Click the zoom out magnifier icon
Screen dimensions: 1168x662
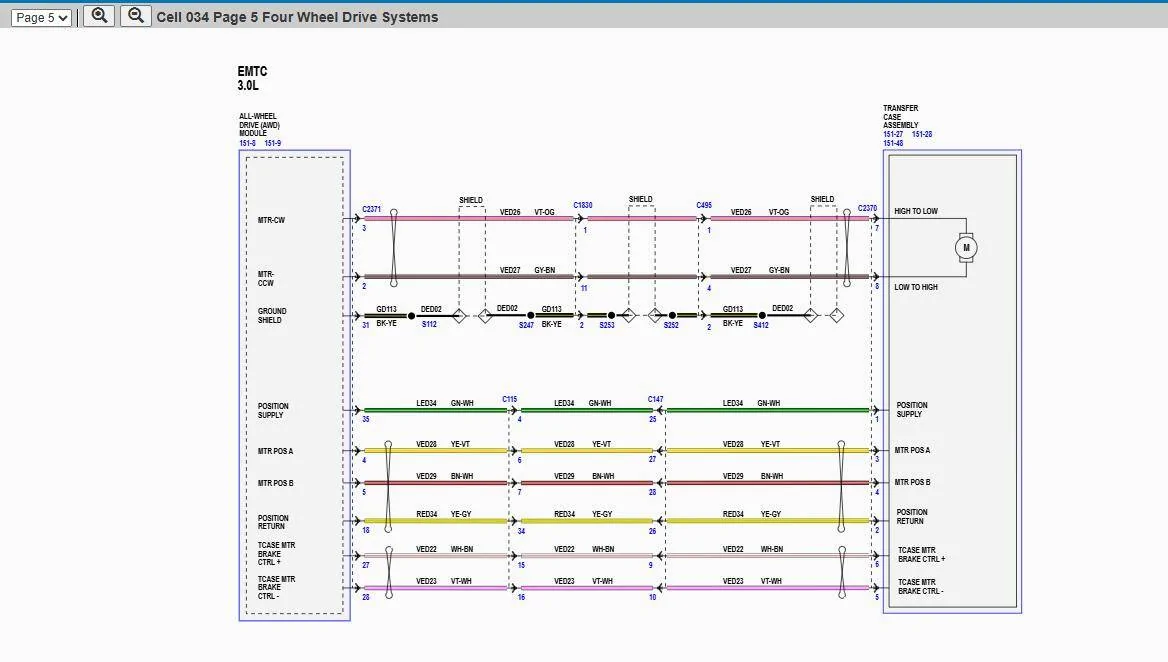pos(136,16)
